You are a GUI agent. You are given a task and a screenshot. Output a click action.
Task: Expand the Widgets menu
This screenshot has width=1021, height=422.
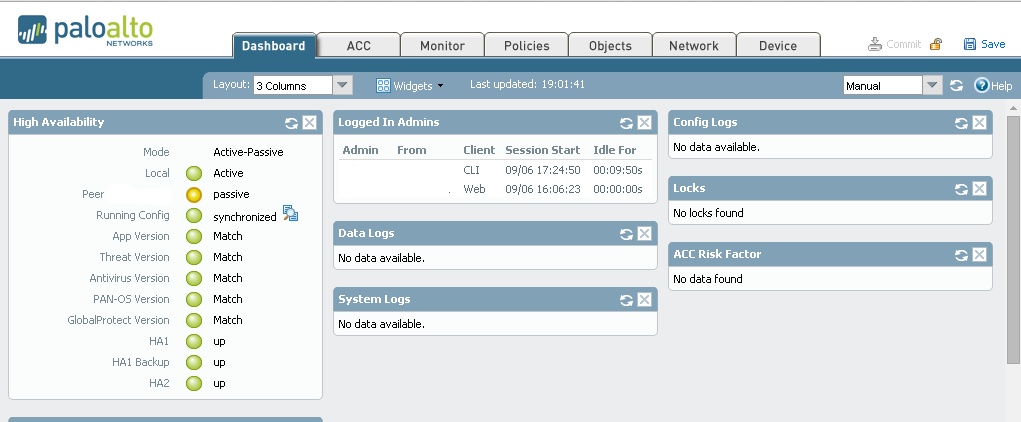tap(410, 85)
